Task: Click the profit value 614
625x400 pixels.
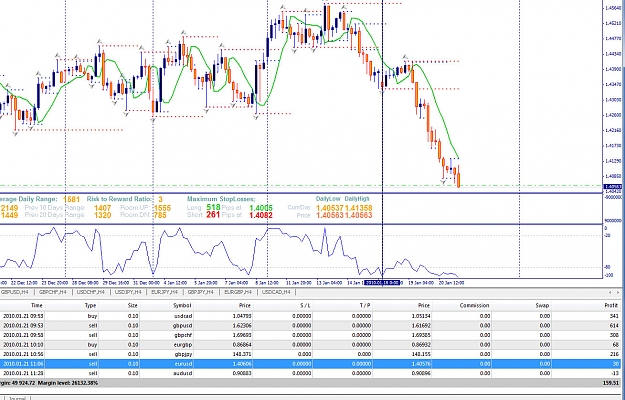Action: [614, 325]
